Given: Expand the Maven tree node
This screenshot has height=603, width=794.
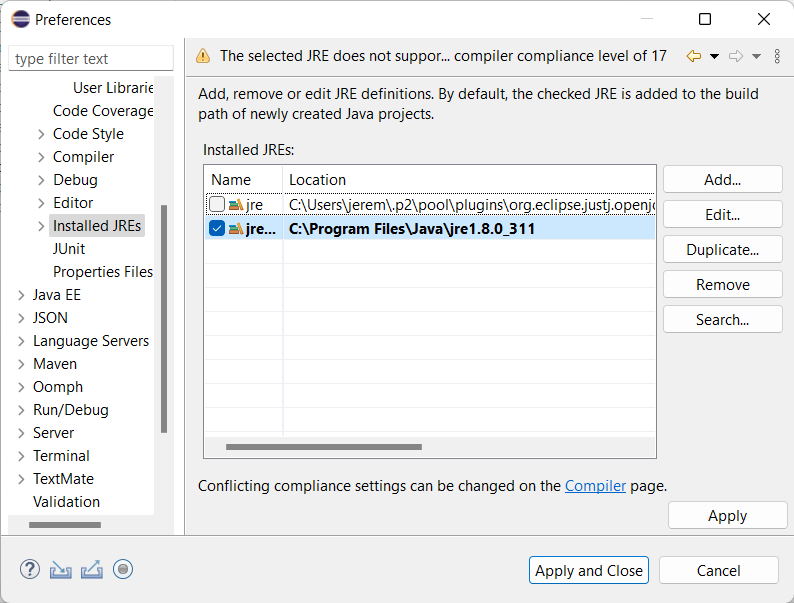Looking at the screenshot, I should pyautogui.click(x=21, y=364).
